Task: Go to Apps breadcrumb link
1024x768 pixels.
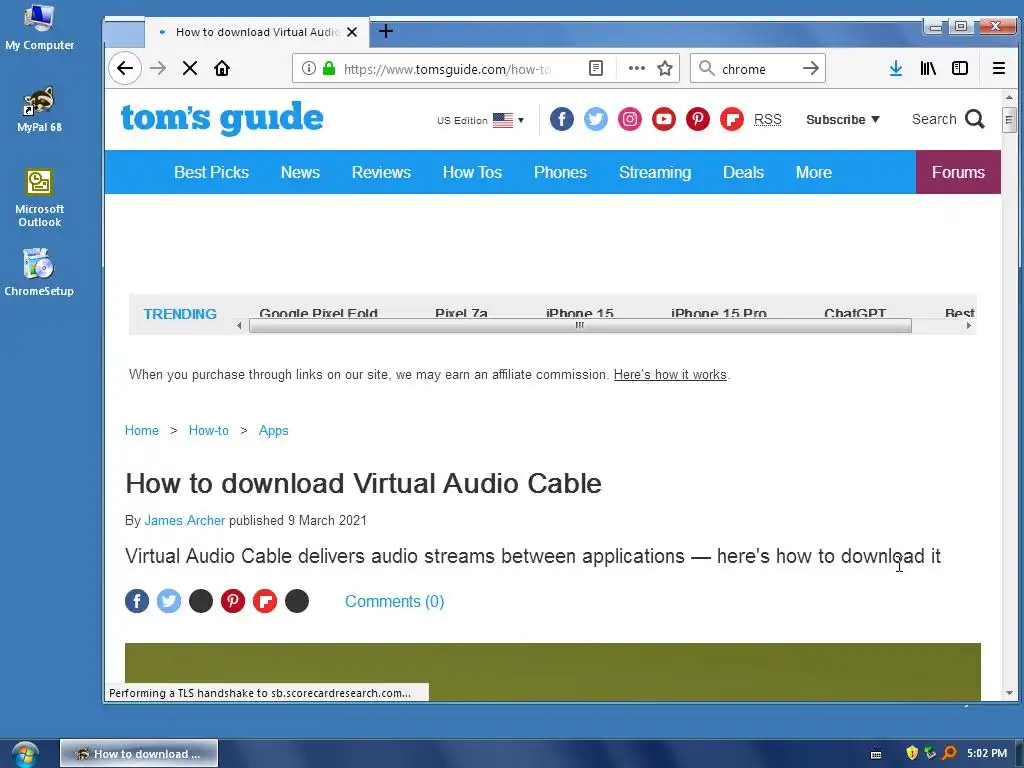Action: pyautogui.click(x=274, y=431)
